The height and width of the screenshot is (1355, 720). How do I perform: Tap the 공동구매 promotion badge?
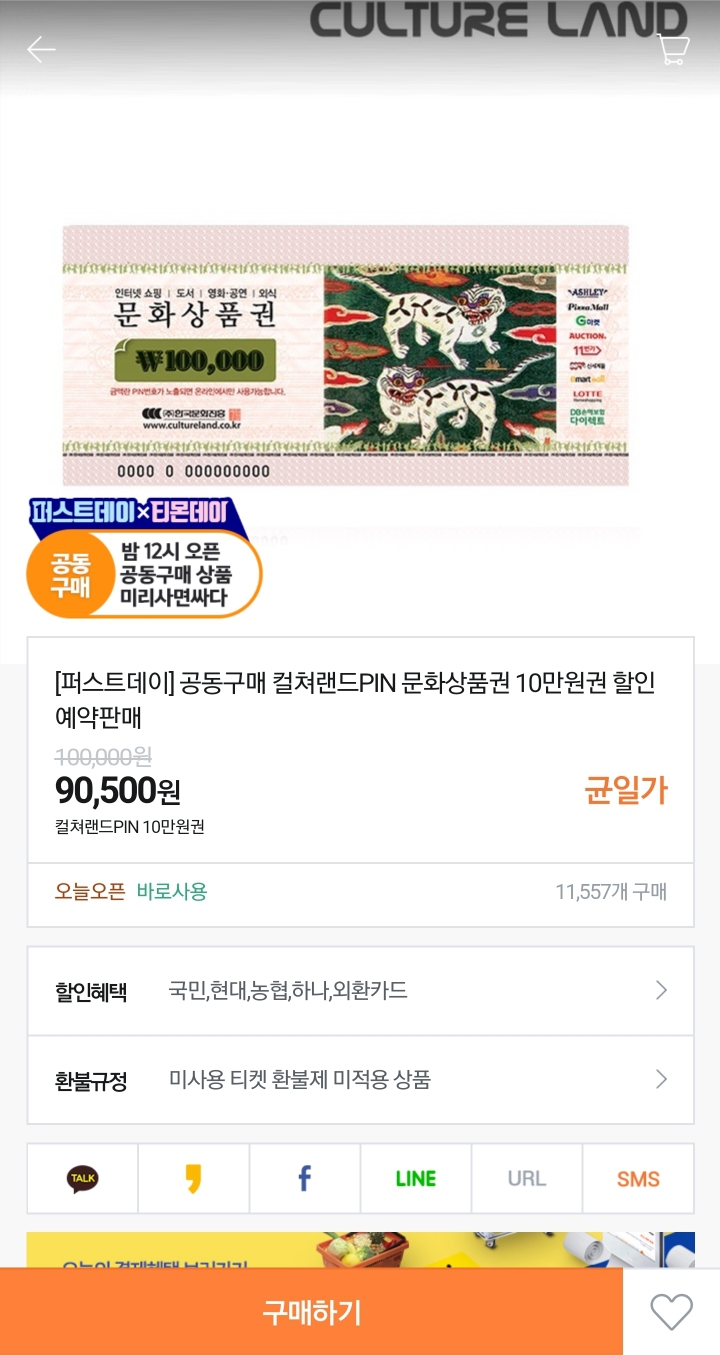144,557
